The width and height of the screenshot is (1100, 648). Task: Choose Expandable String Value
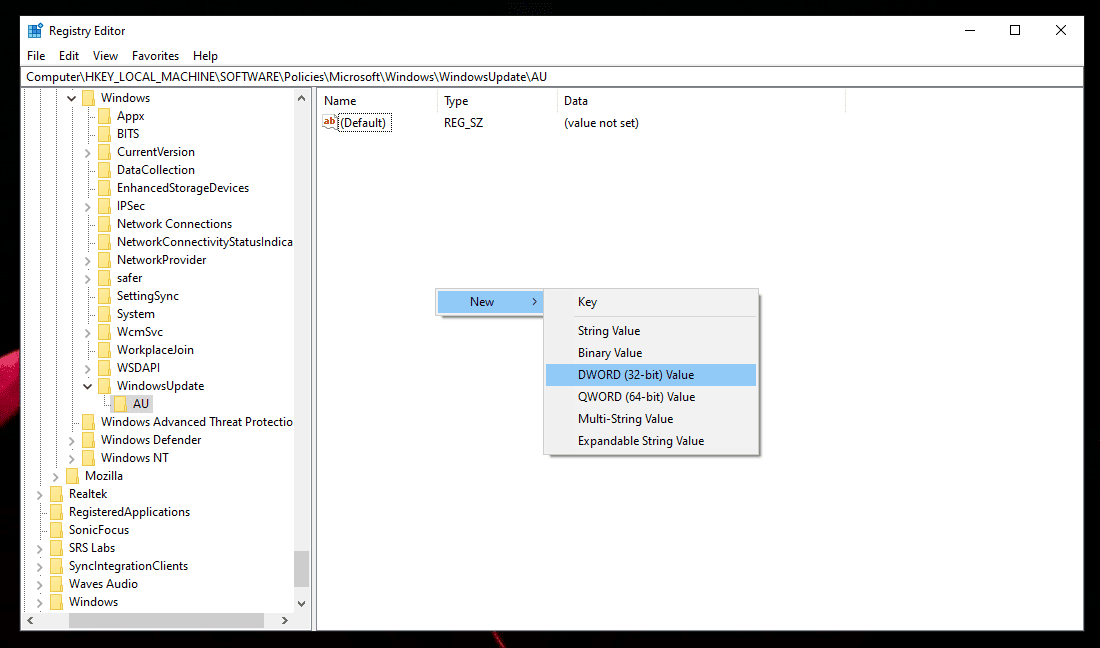coord(651,441)
